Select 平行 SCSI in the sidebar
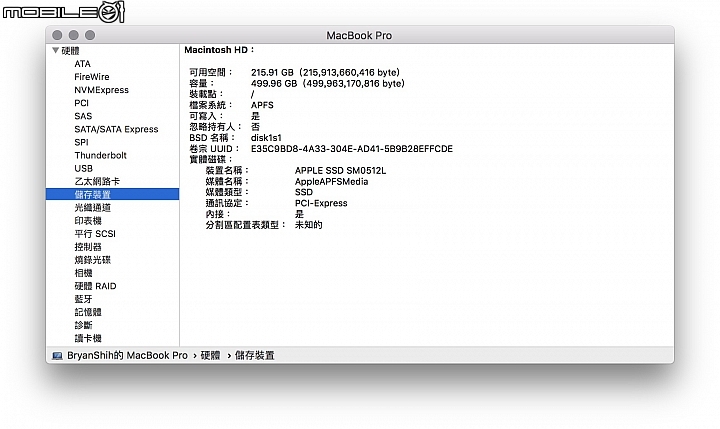 coord(95,234)
